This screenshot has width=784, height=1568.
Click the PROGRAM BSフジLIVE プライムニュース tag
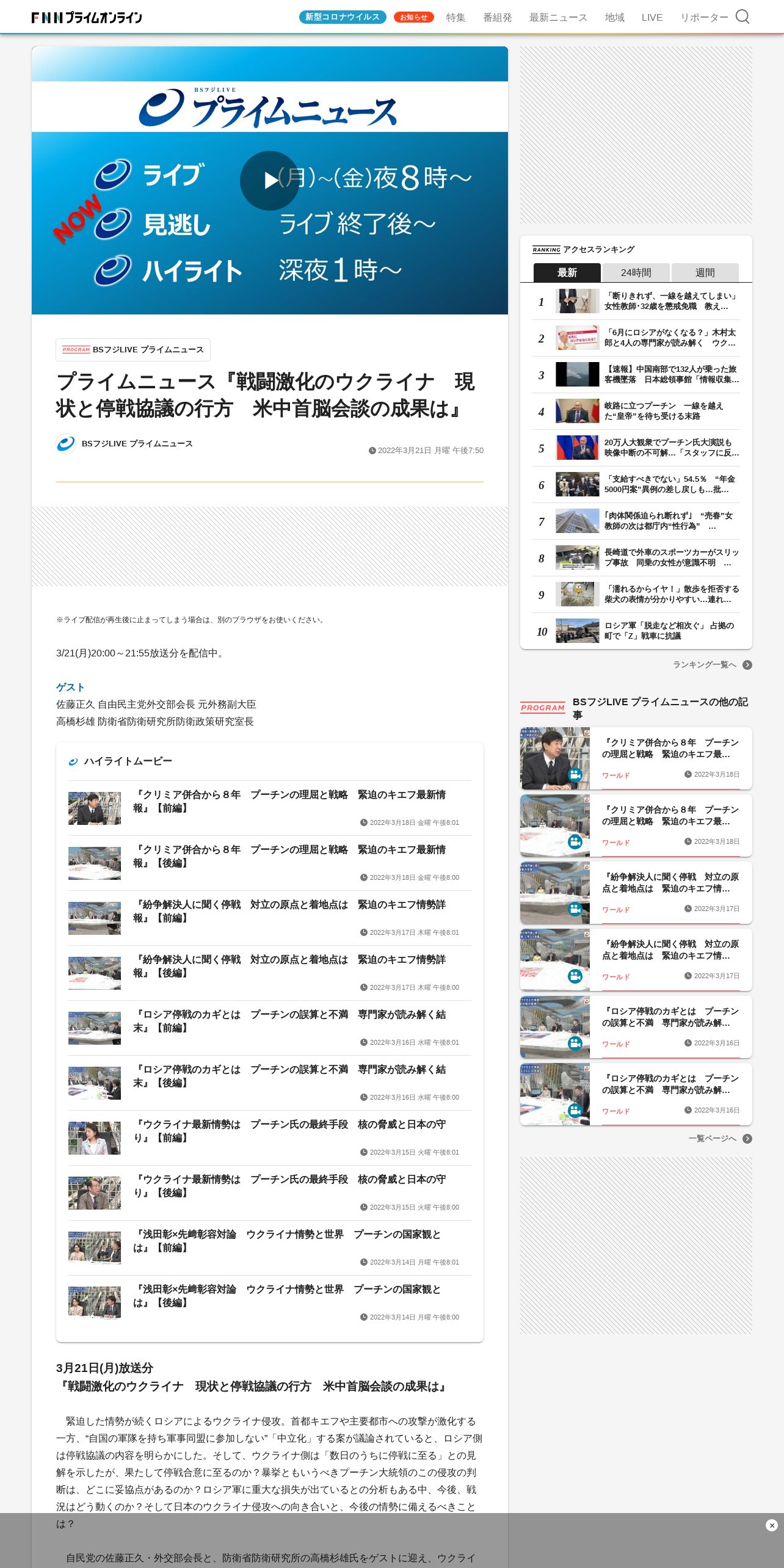pos(133,350)
